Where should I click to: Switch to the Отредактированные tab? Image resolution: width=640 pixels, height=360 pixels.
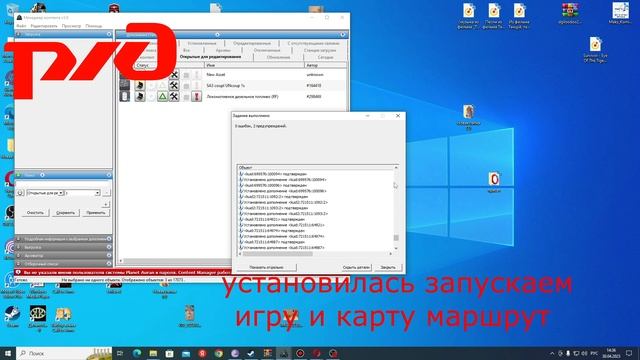coord(252,43)
